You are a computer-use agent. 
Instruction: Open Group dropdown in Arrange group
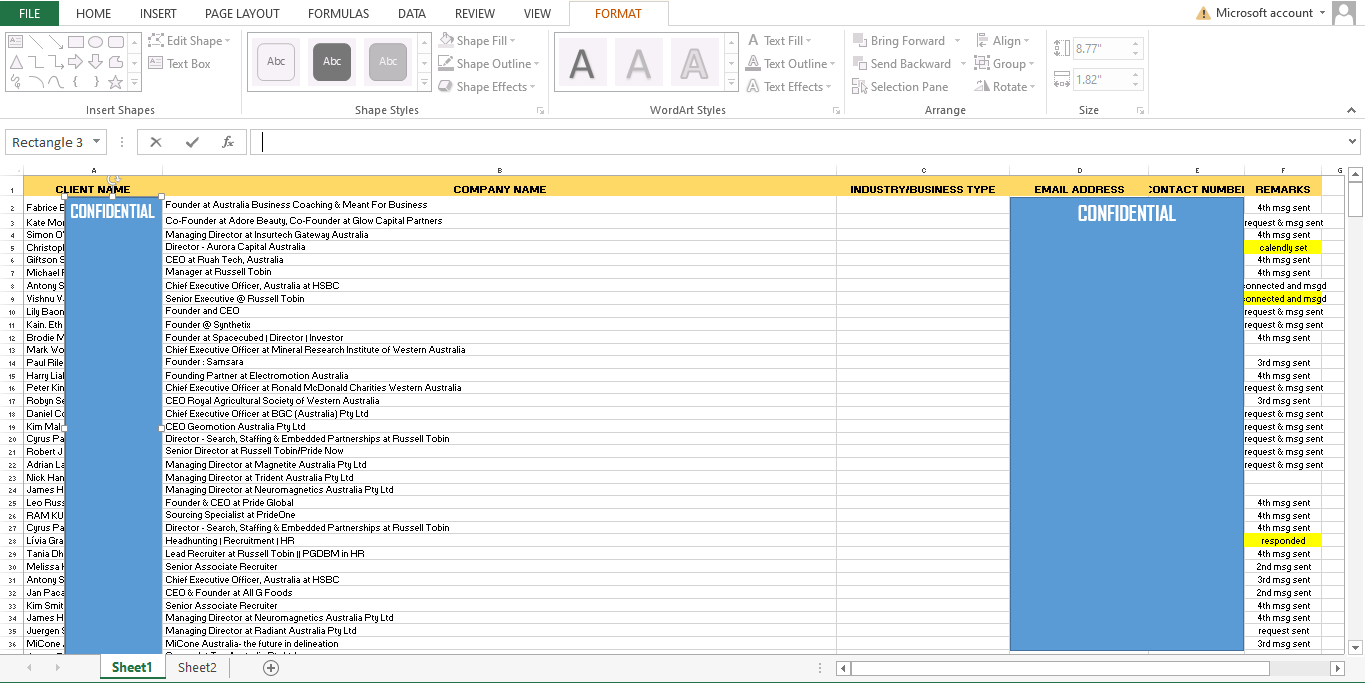pos(1006,63)
